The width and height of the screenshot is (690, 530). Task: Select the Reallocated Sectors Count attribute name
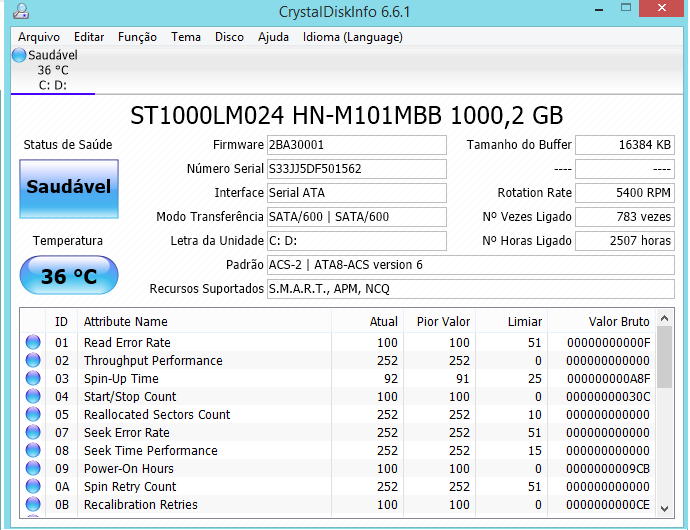coord(157,415)
